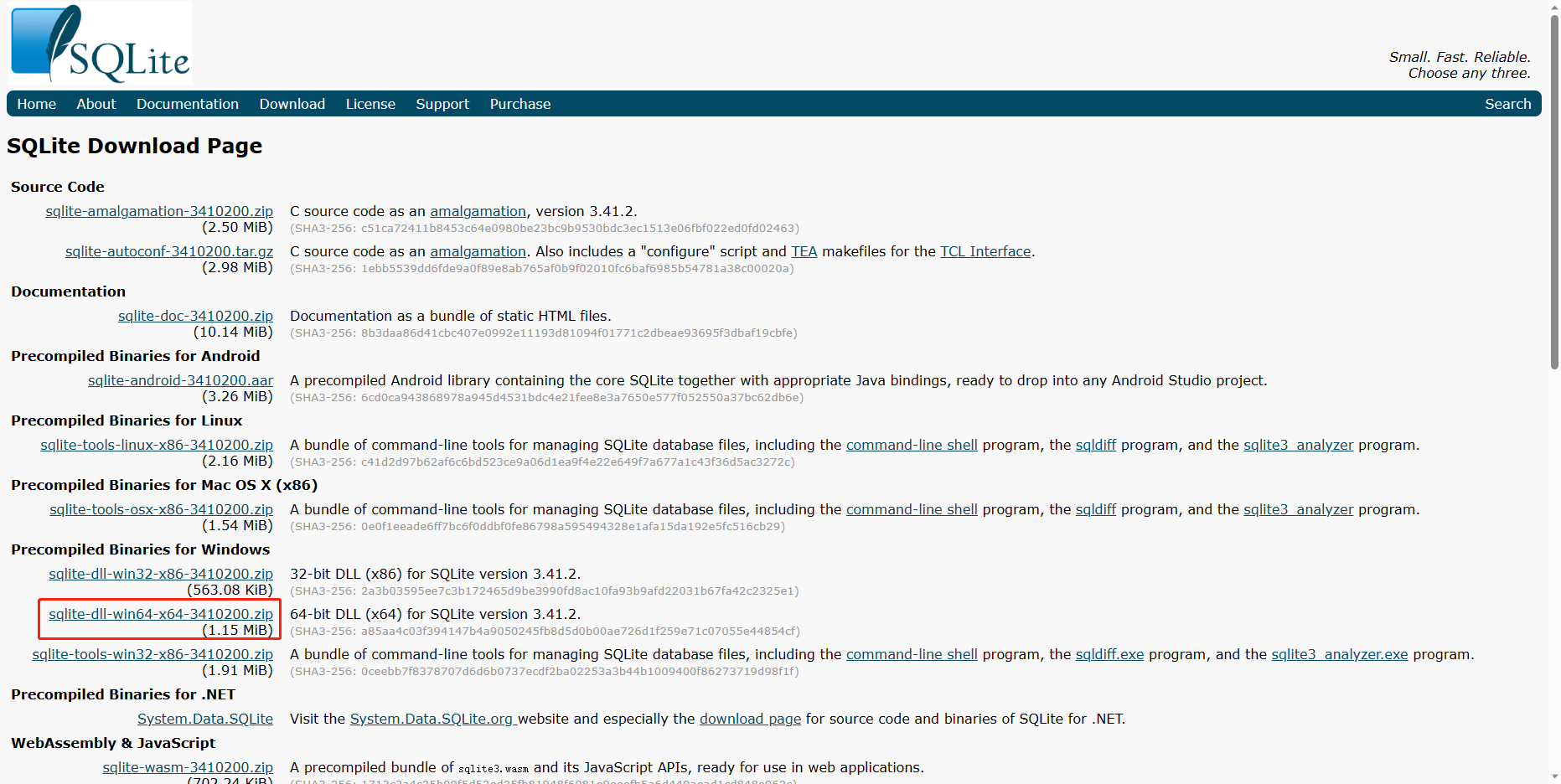
Task: Open the Support menu item
Action: click(442, 104)
